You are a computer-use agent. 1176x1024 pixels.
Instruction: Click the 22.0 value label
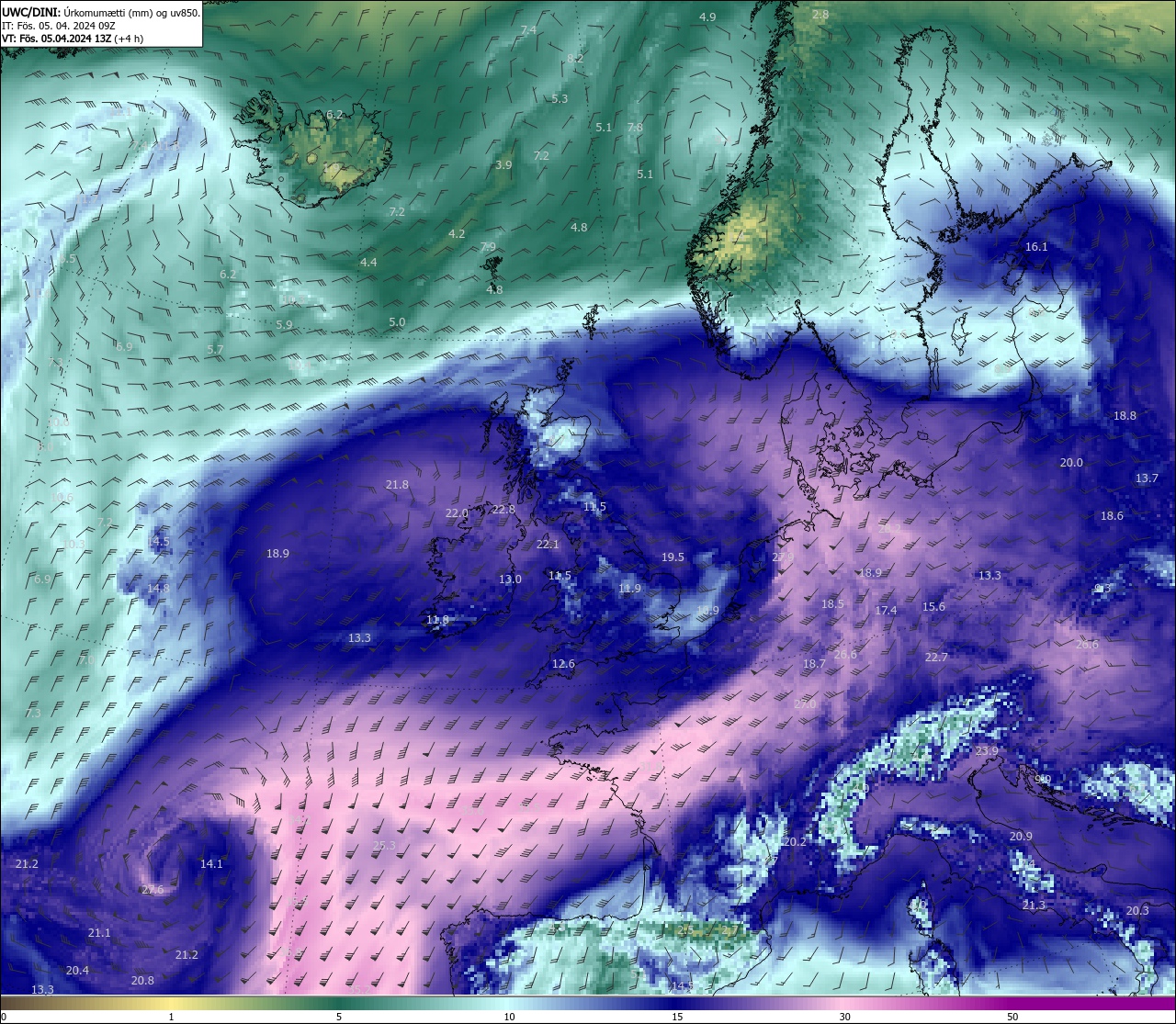pyautogui.click(x=457, y=513)
